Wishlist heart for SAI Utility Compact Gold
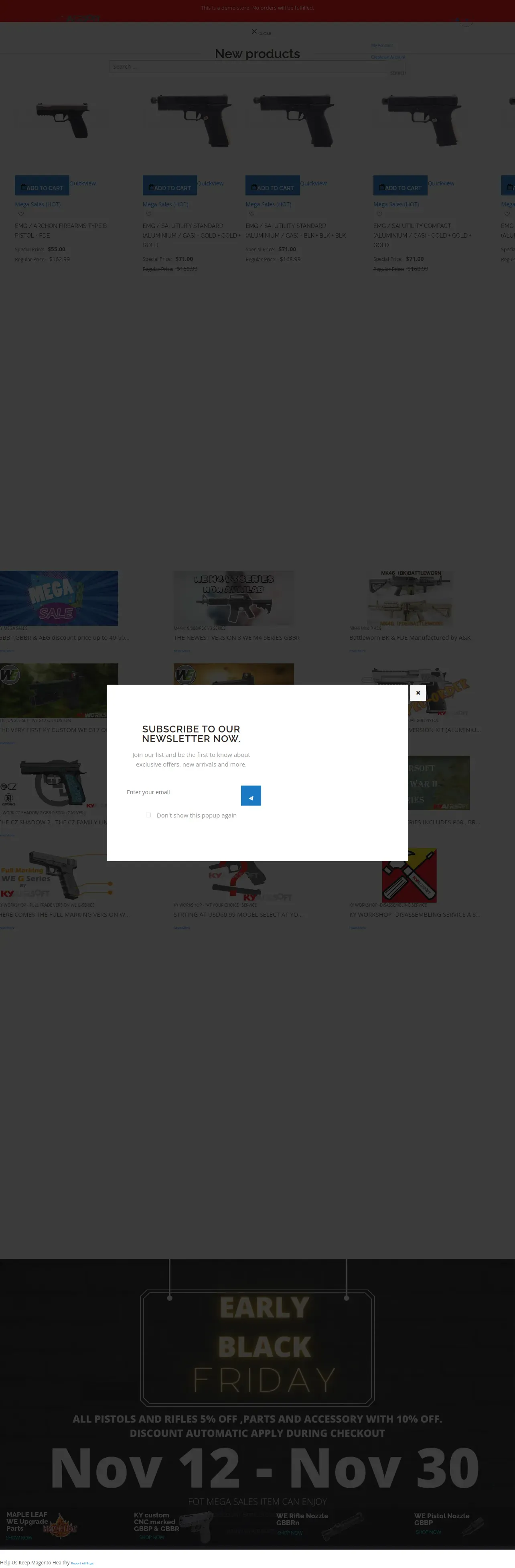This screenshot has height=1568, width=515. click(x=379, y=214)
